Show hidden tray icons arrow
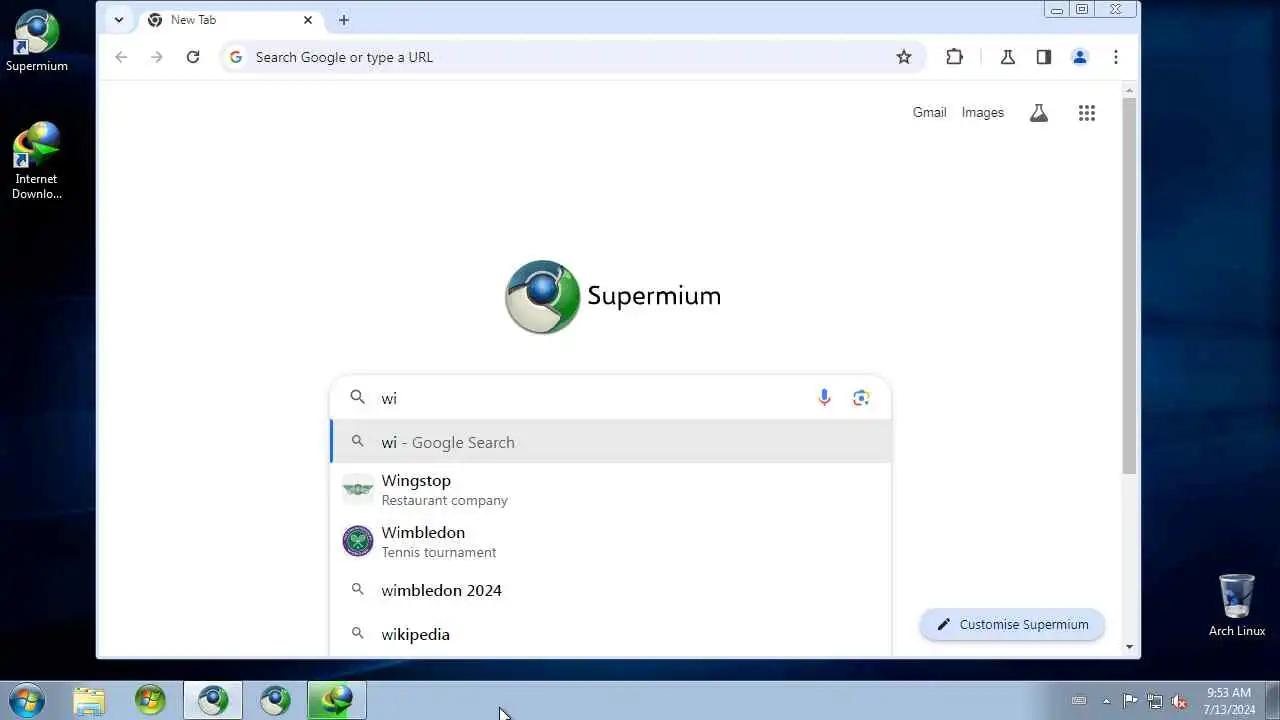Screen dimensions: 1280x720 [x=1106, y=701]
